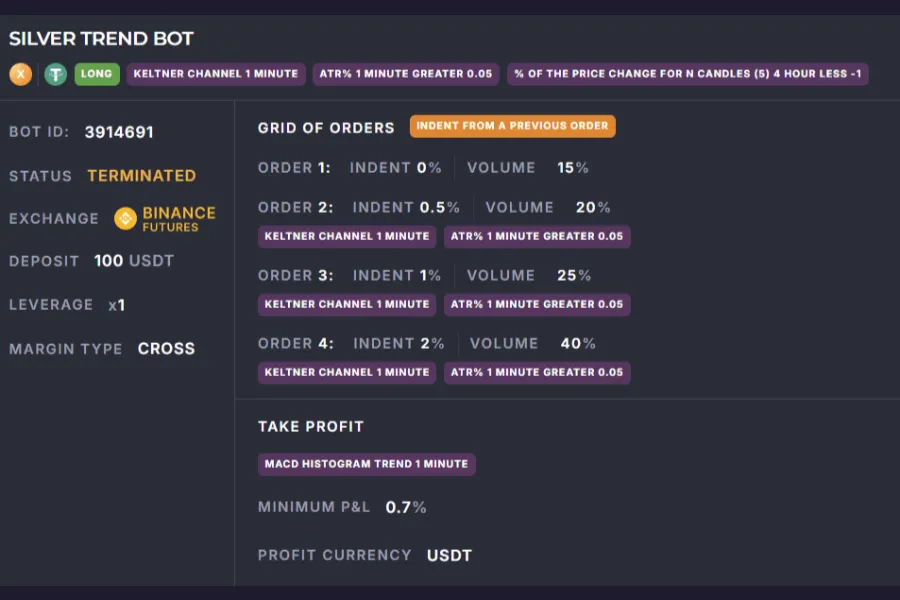Image resolution: width=900 pixels, height=600 pixels.
Task: Click the Indent From A Previous Order badge
Action: pos(512,126)
